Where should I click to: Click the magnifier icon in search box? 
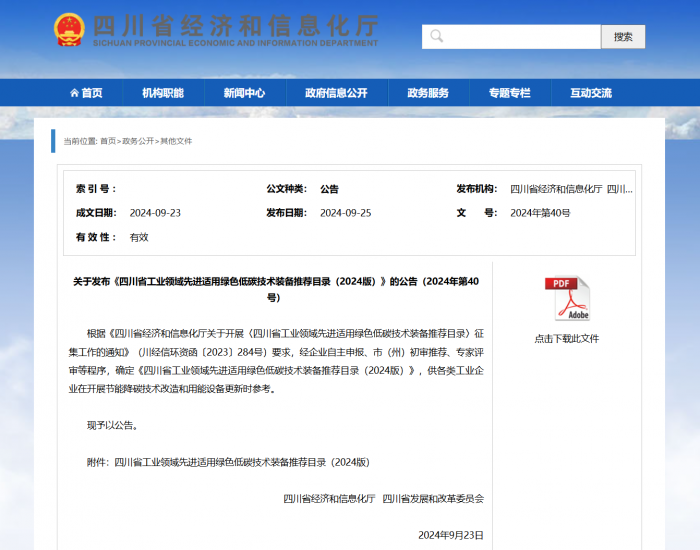click(x=437, y=36)
